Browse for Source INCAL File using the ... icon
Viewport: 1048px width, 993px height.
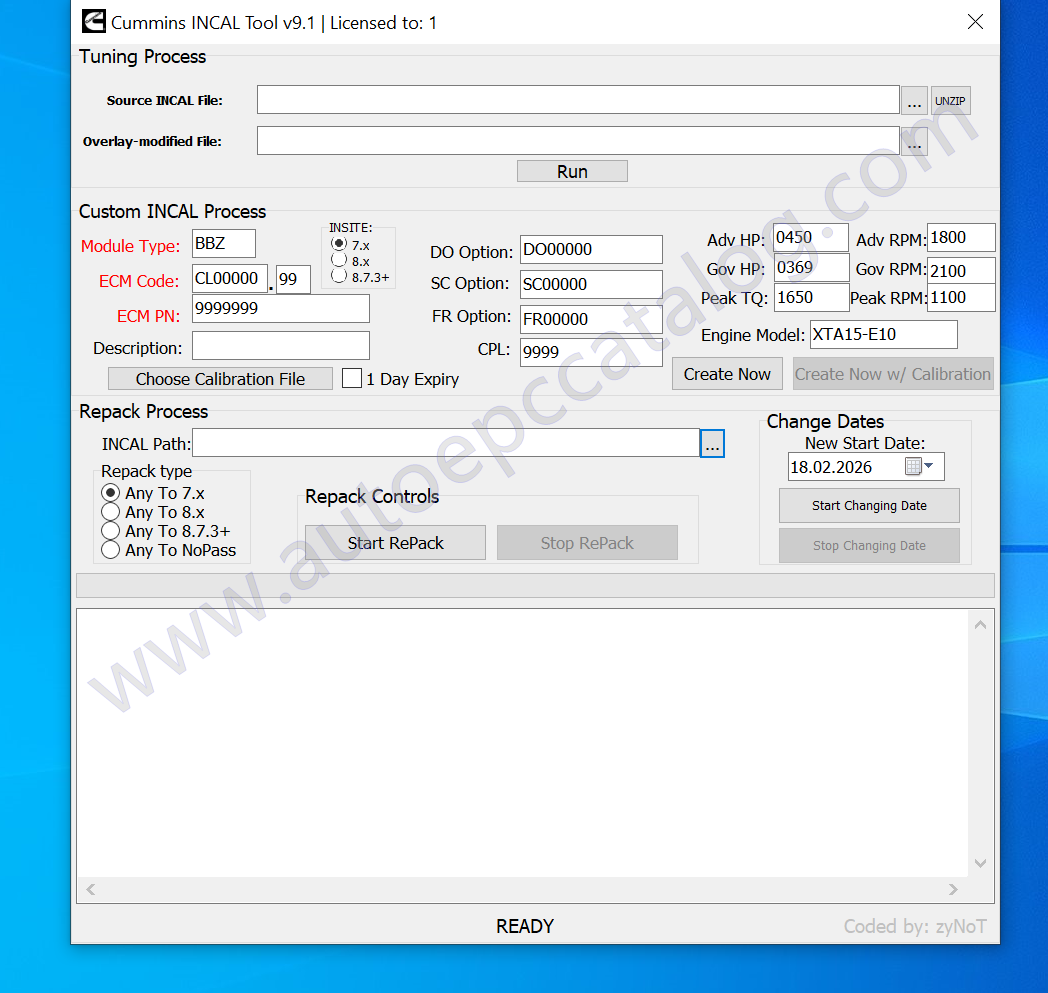(914, 100)
